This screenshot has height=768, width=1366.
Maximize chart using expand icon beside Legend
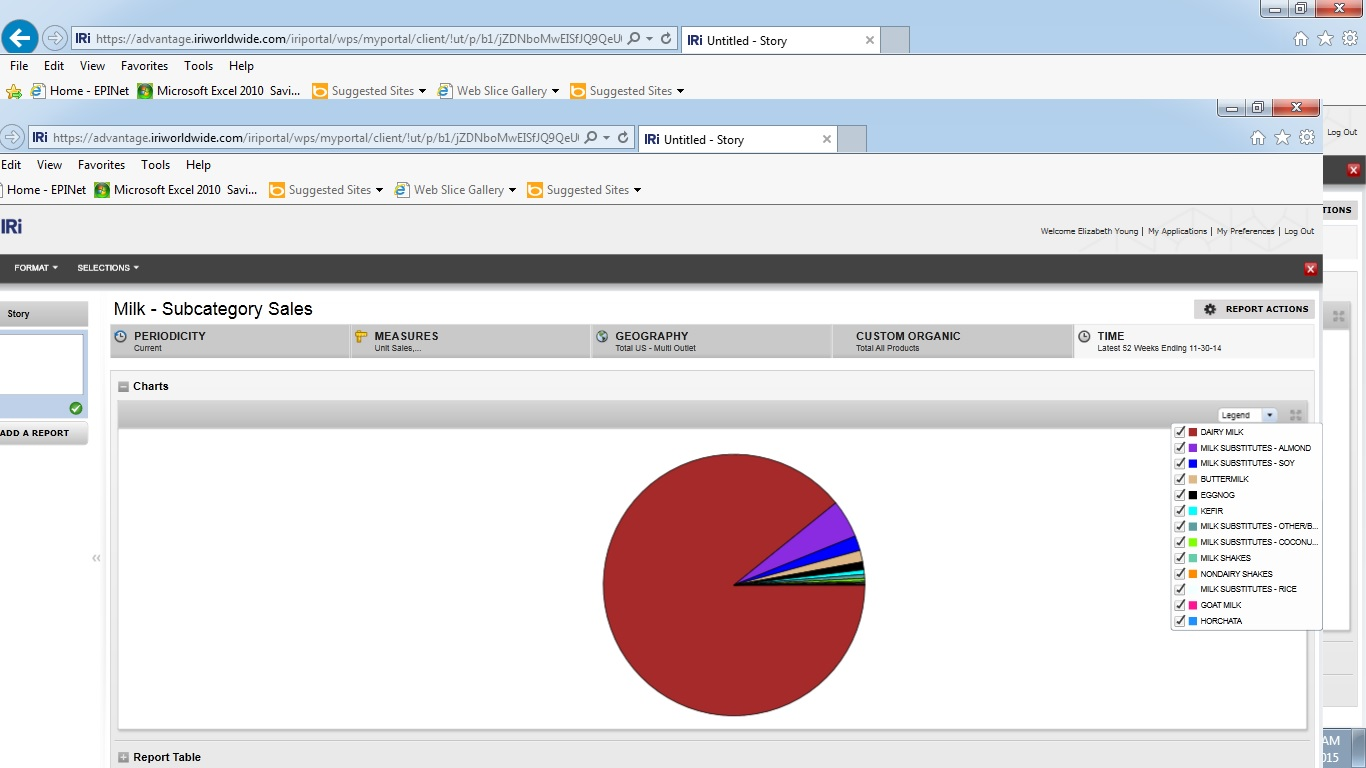click(1296, 415)
